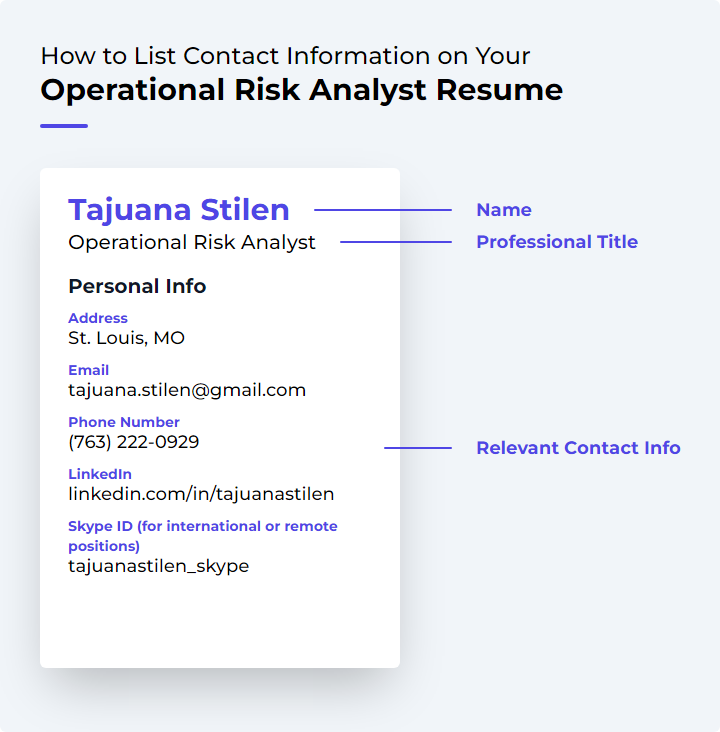Image resolution: width=720 pixels, height=732 pixels.
Task: Click the Skype ID field label
Action: (203, 536)
